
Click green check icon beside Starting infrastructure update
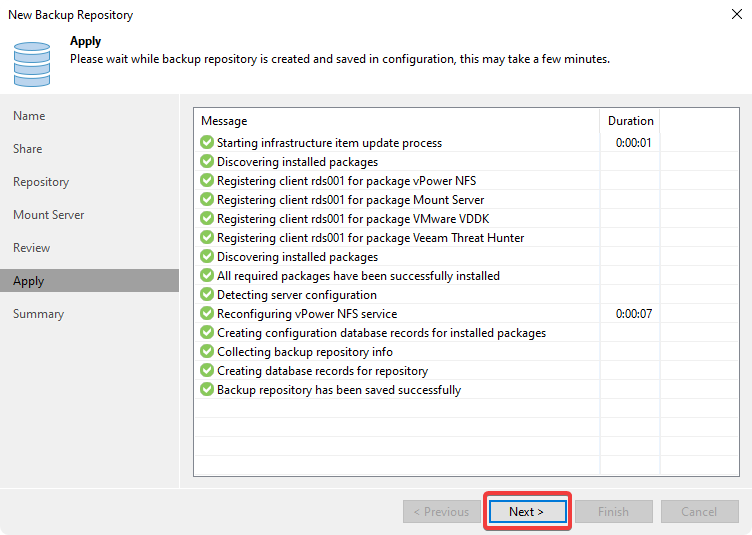207,143
